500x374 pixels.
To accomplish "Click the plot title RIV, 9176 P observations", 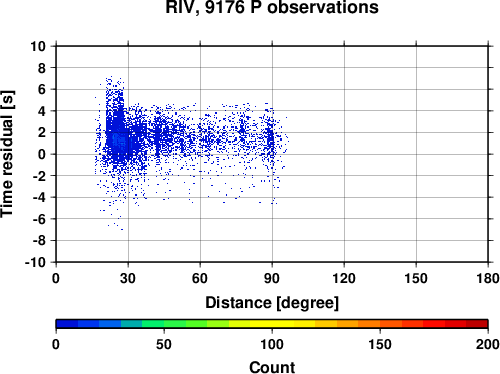I will click(272, 7).
